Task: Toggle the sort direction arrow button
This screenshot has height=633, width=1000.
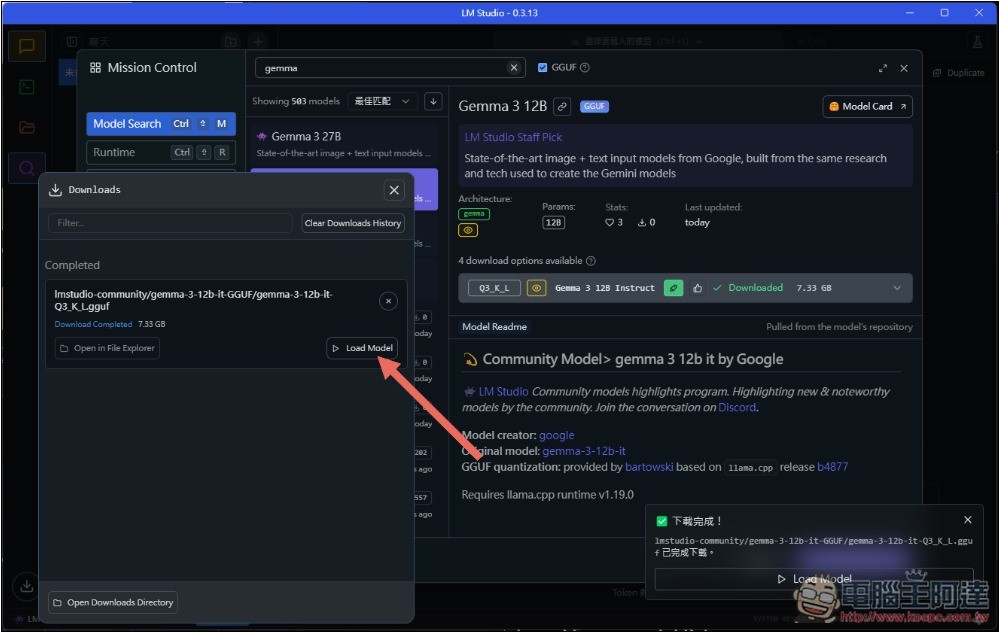Action: coord(433,101)
